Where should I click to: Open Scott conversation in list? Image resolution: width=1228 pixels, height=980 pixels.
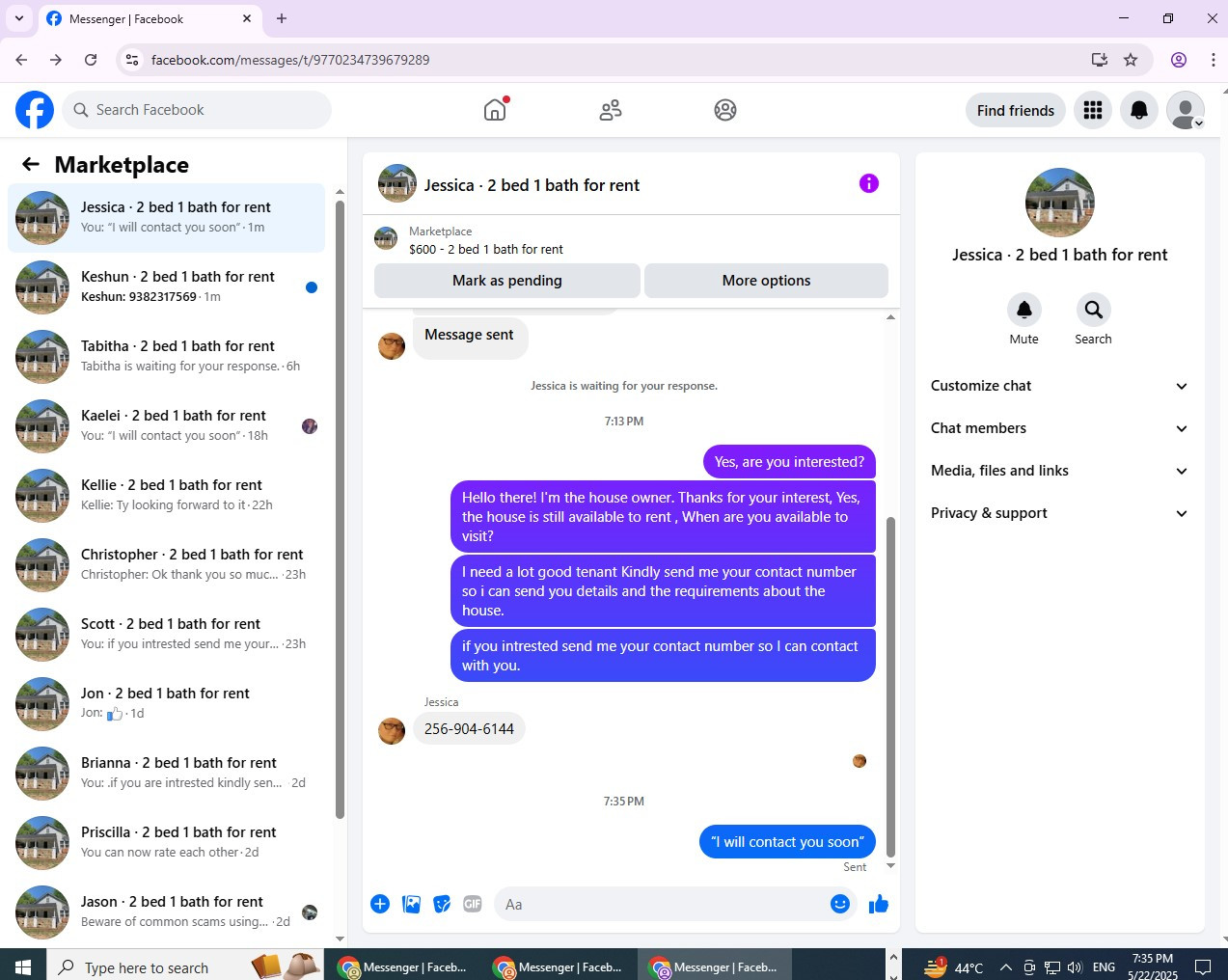pos(166,635)
